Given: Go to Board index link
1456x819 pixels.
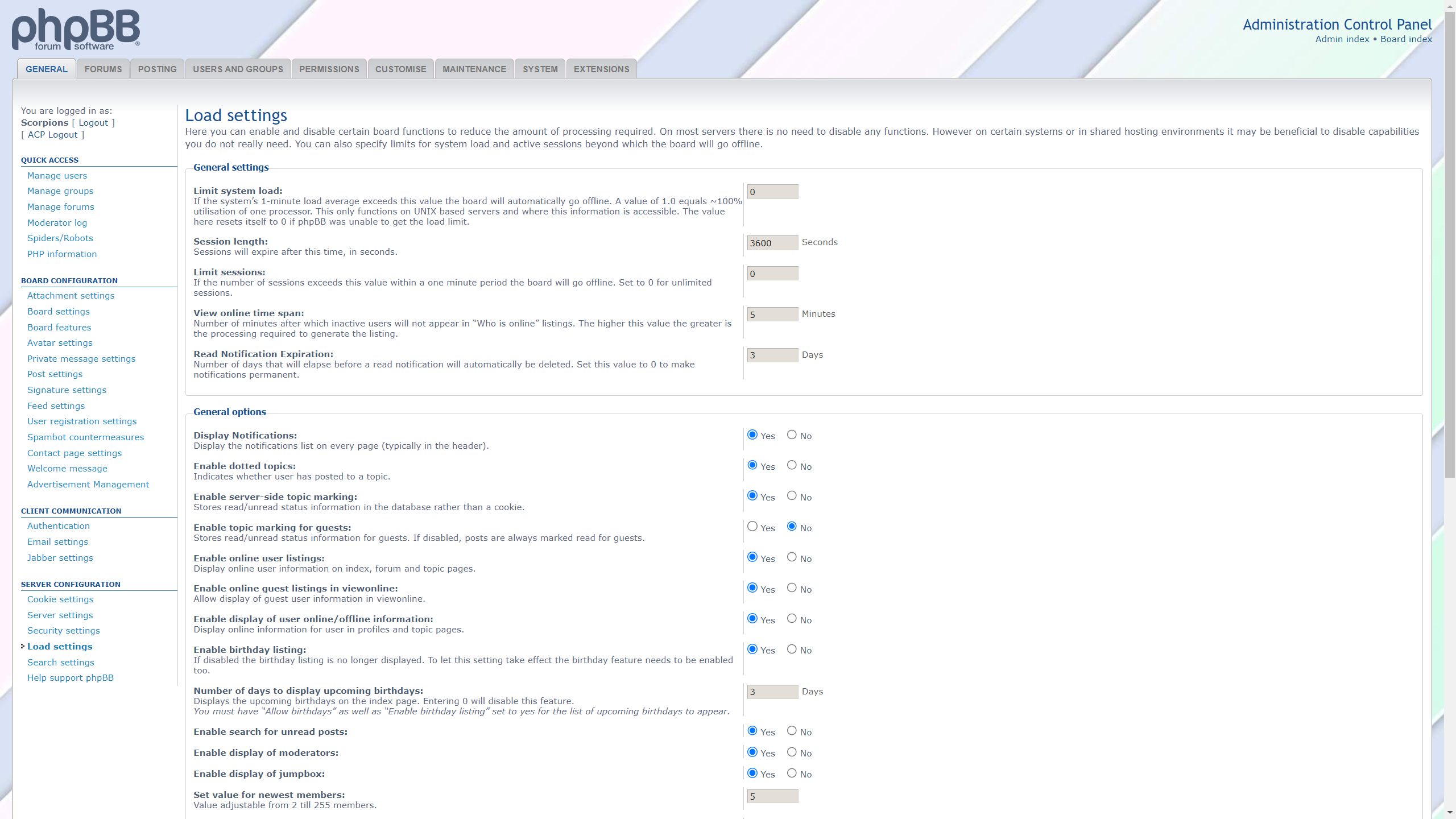Looking at the screenshot, I should [1406, 39].
